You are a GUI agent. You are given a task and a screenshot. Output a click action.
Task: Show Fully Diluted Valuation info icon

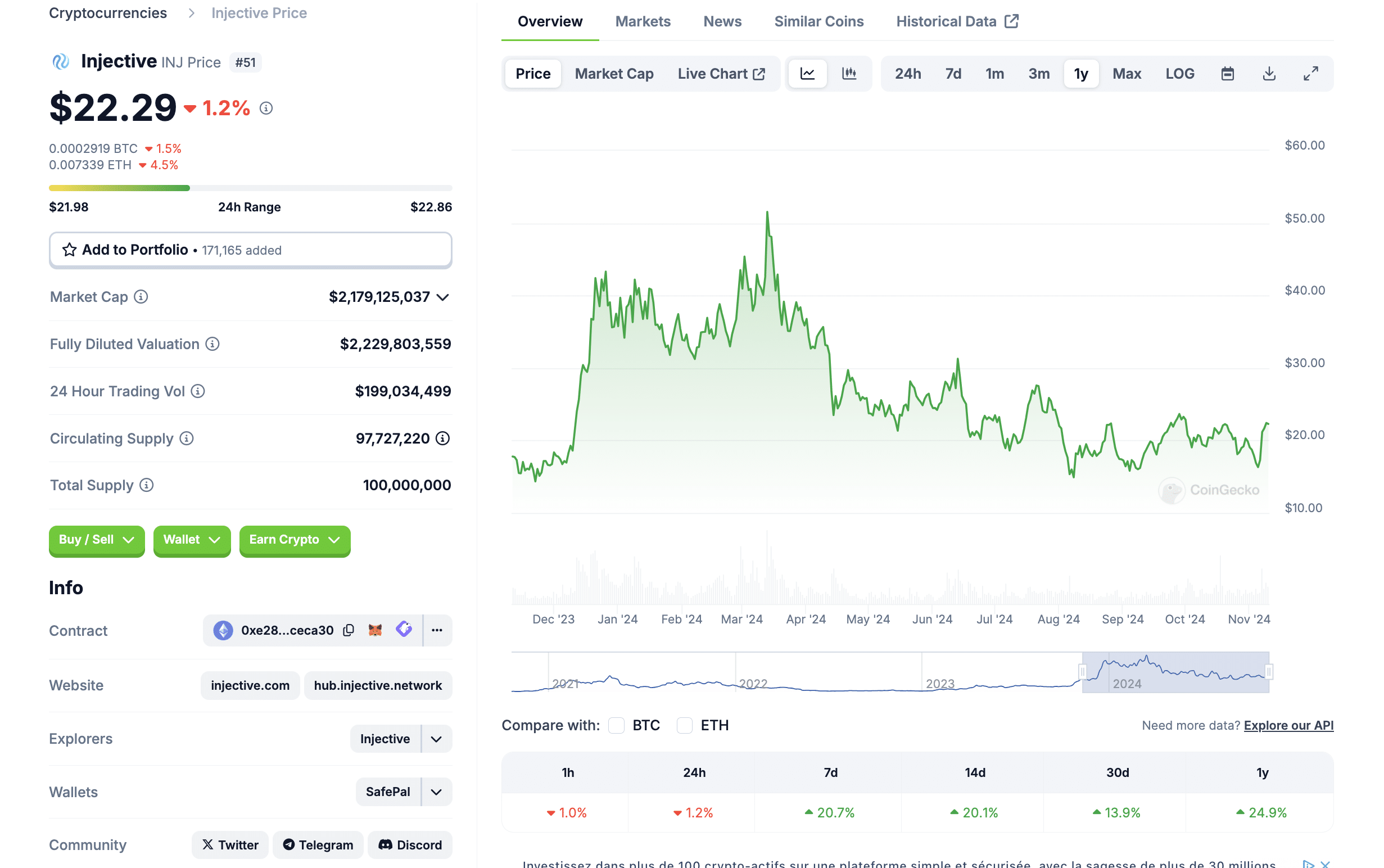click(212, 344)
